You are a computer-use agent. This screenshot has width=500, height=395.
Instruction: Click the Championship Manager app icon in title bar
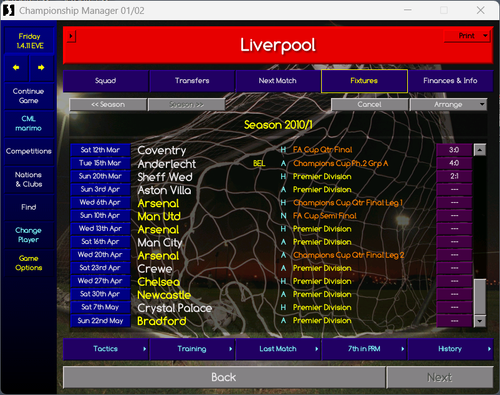coord(9,10)
